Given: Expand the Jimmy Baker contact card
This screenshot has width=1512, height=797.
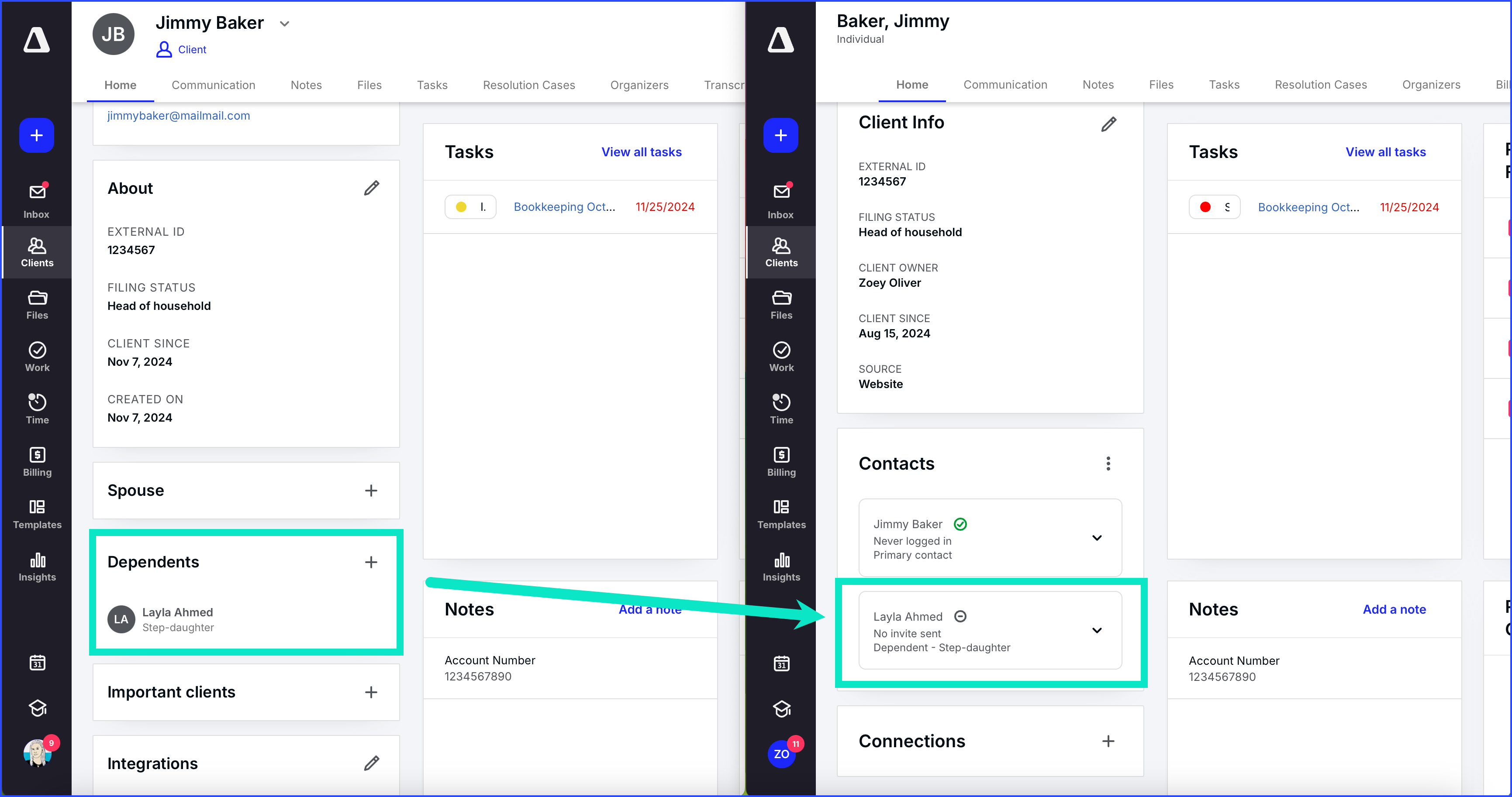Looking at the screenshot, I should point(1096,538).
